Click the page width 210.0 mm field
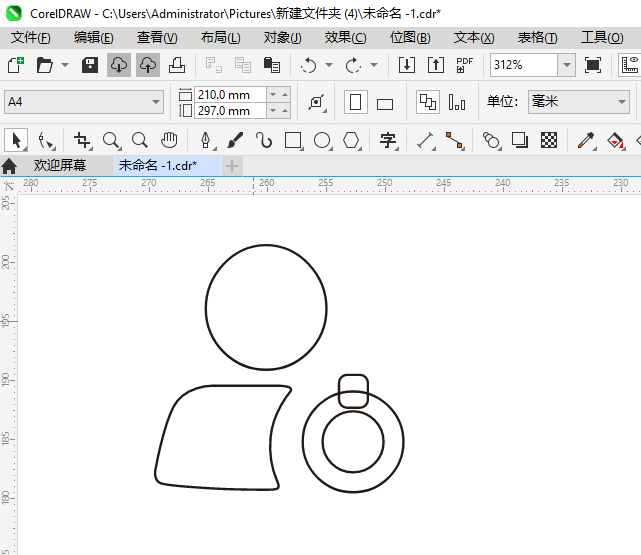 click(230, 94)
